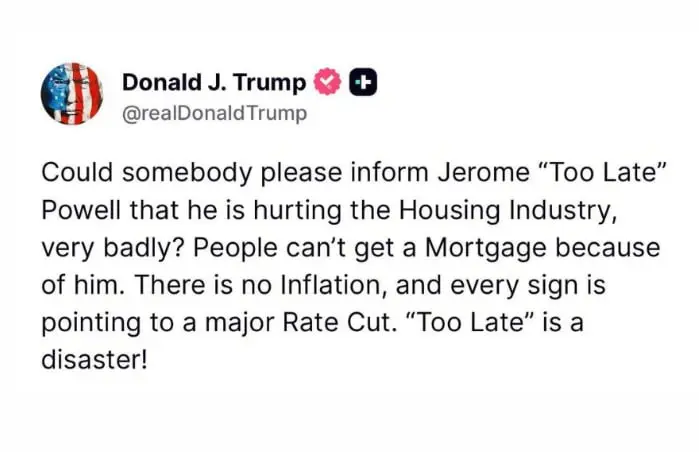This screenshot has height=452, width=699.
Task: Select the word Powell in the post
Action: (x=81, y=210)
